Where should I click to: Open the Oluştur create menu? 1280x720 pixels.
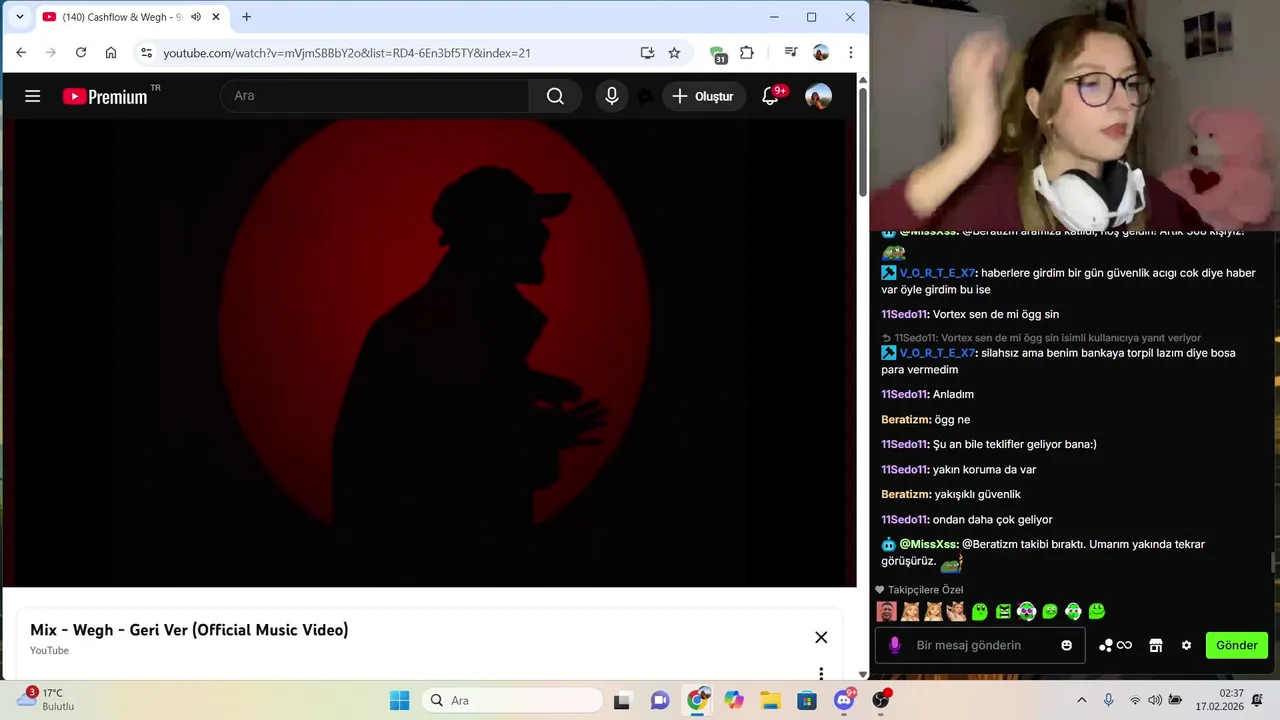tap(704, 96)
